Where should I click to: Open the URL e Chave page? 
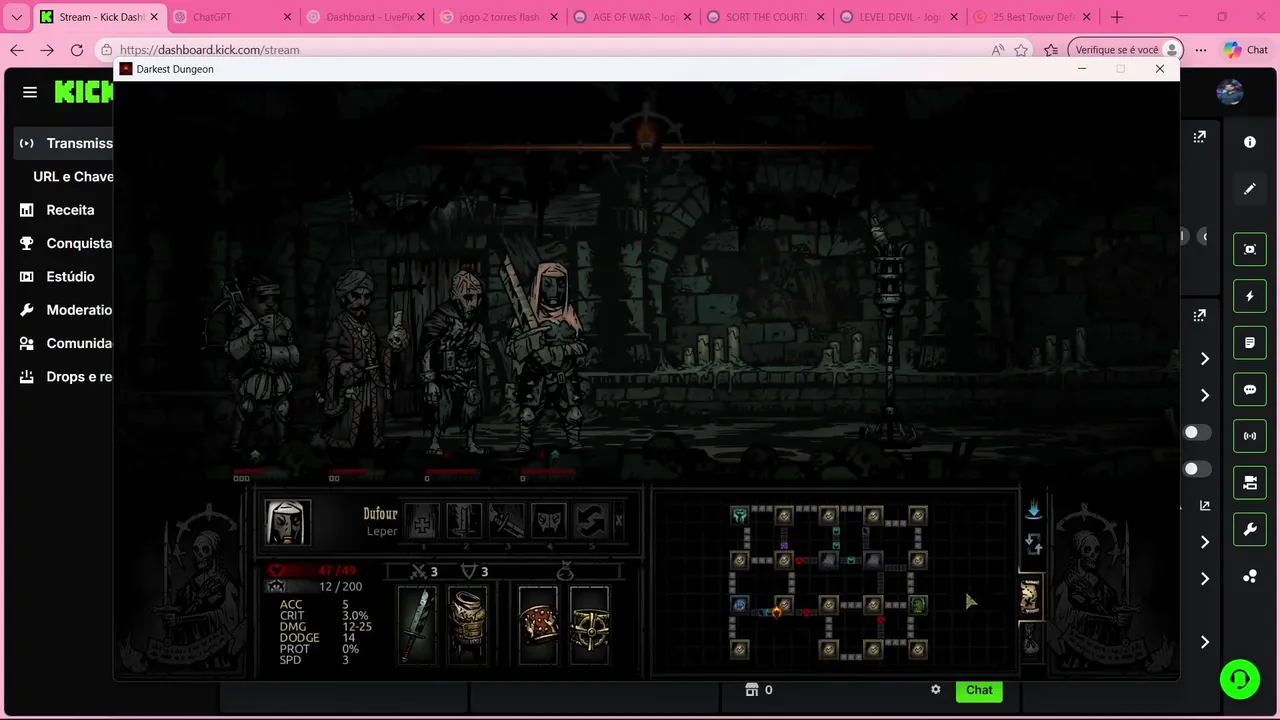tap(73, 176)
